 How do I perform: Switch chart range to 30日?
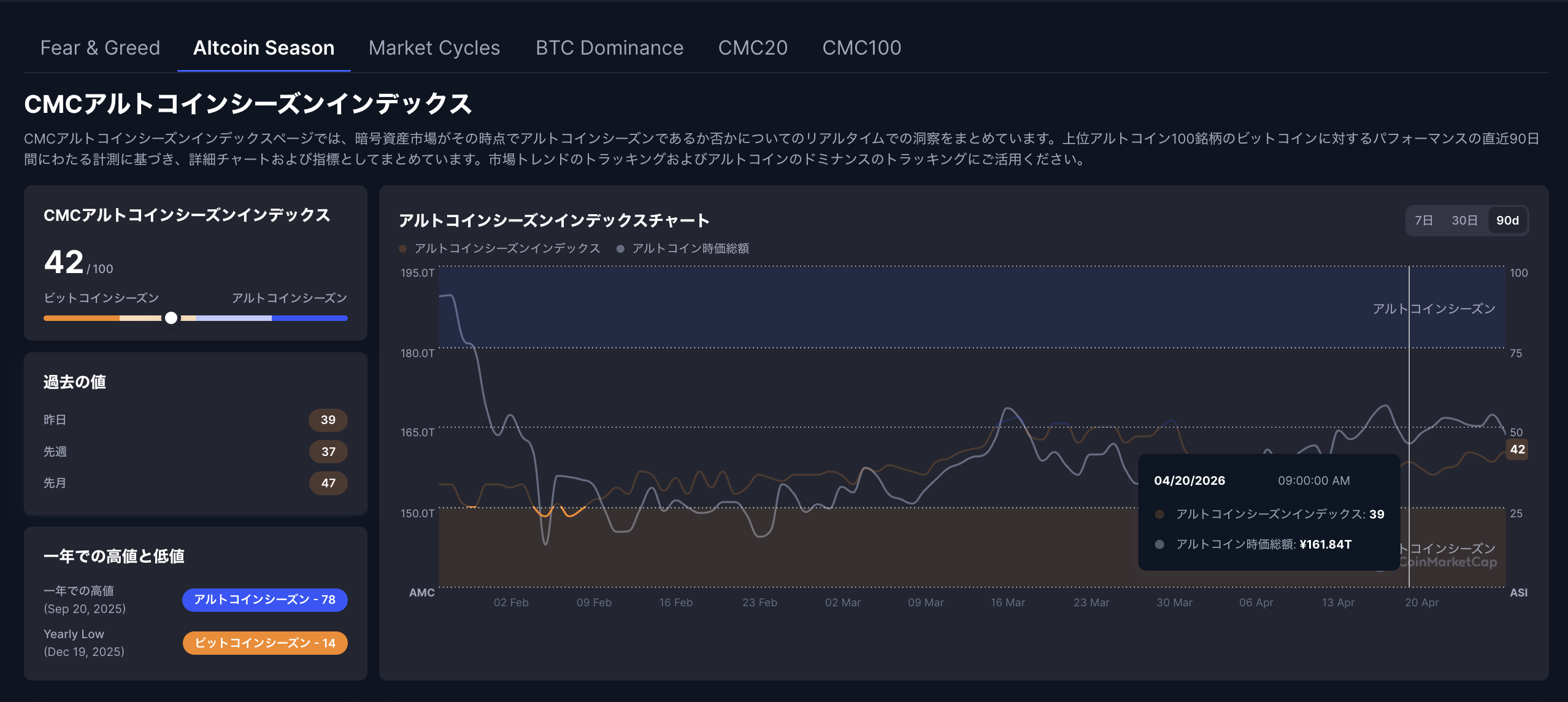coord(1464,220)
